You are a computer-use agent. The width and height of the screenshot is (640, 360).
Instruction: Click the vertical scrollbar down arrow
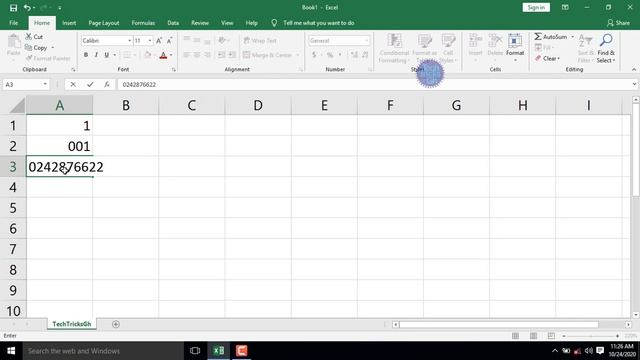tap(636, 315)
